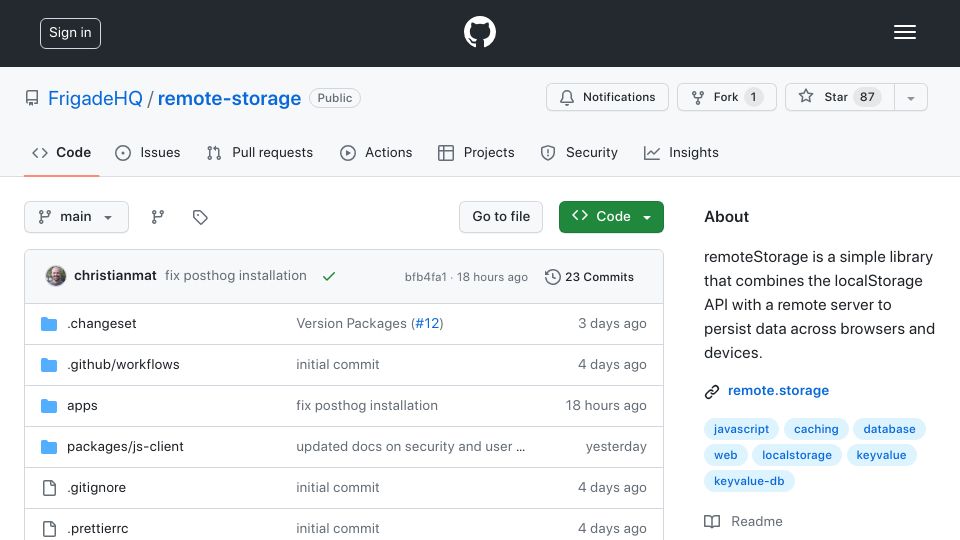Click christianmat's avatar image
Screen dimensions: 960x540
coord(56,276)
